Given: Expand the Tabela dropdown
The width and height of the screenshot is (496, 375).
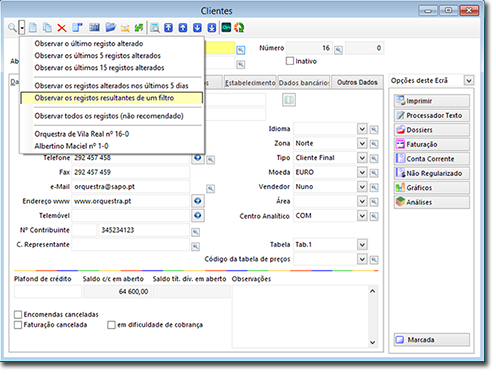Looking at the screenshot, I should 362,245.
